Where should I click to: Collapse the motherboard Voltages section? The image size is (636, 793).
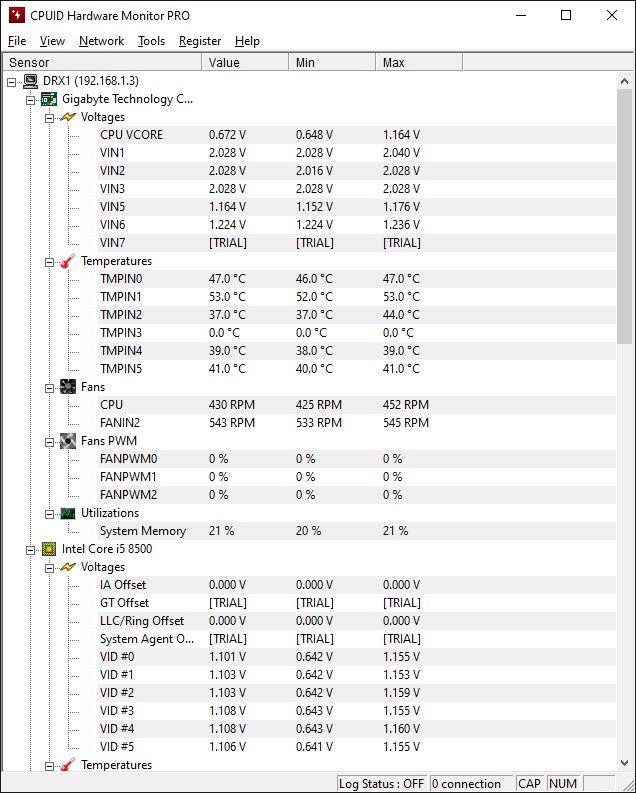tap(49, 118)
